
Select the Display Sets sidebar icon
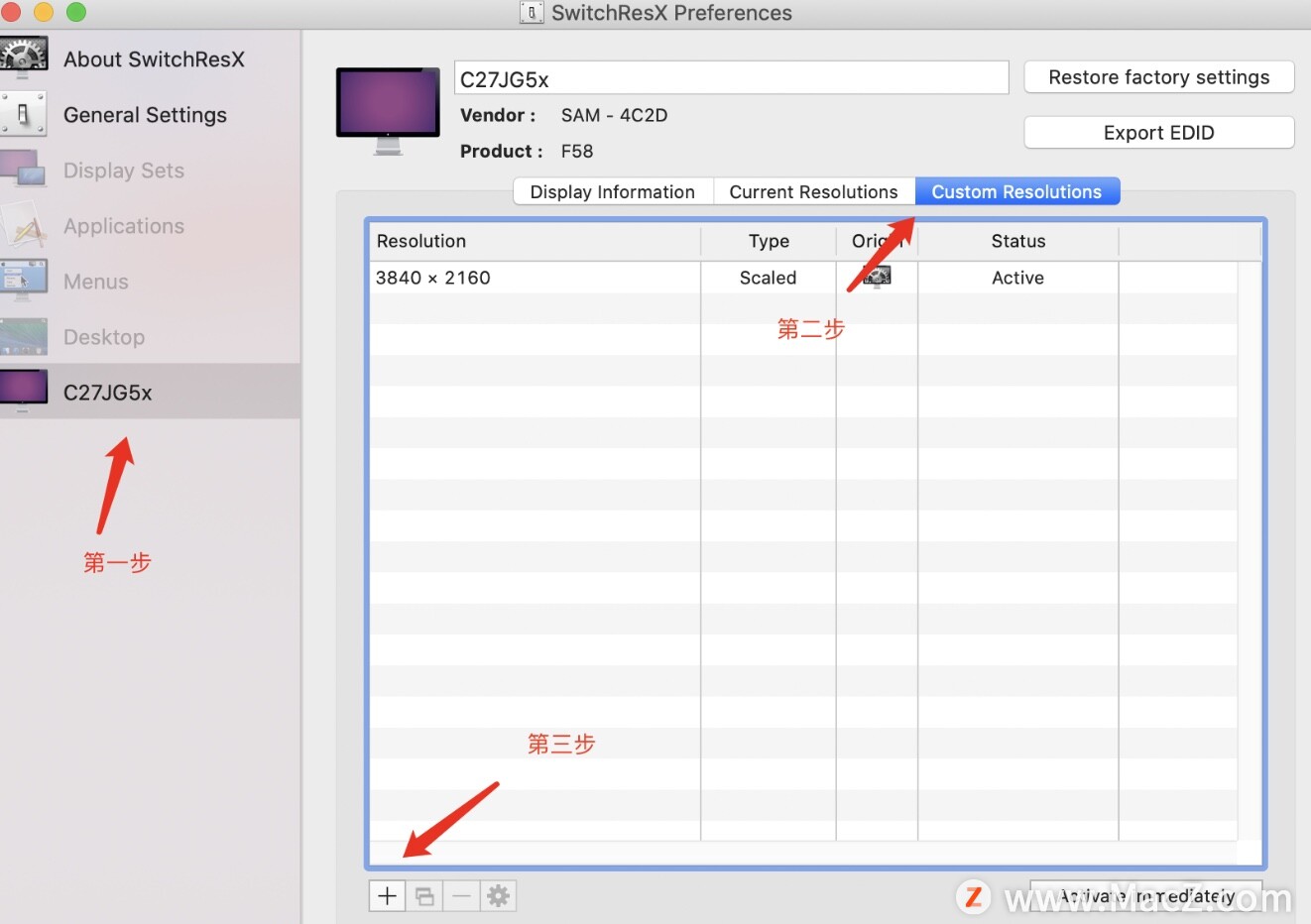pyautogui.click(x=24, y=170)
